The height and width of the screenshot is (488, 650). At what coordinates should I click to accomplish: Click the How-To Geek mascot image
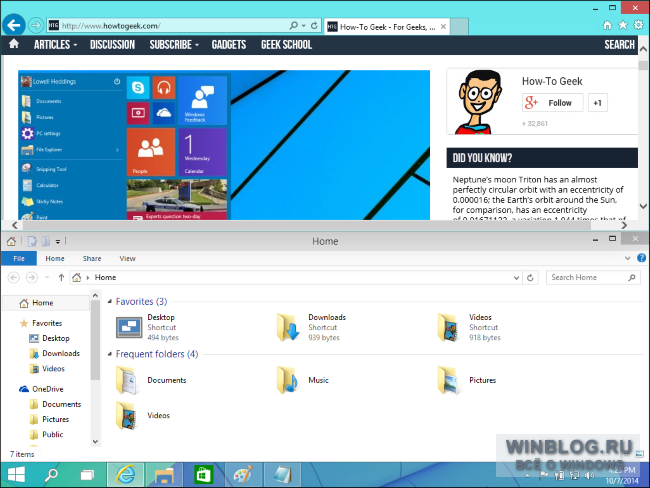479,102
